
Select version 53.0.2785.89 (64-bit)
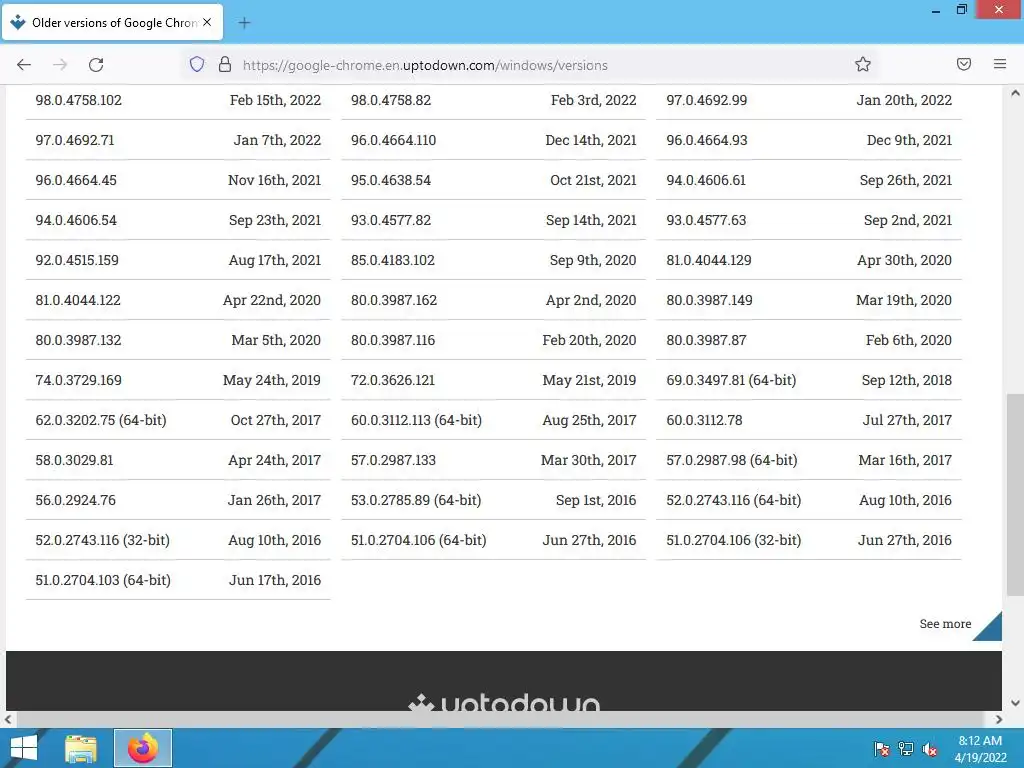(x=493, y=500)
